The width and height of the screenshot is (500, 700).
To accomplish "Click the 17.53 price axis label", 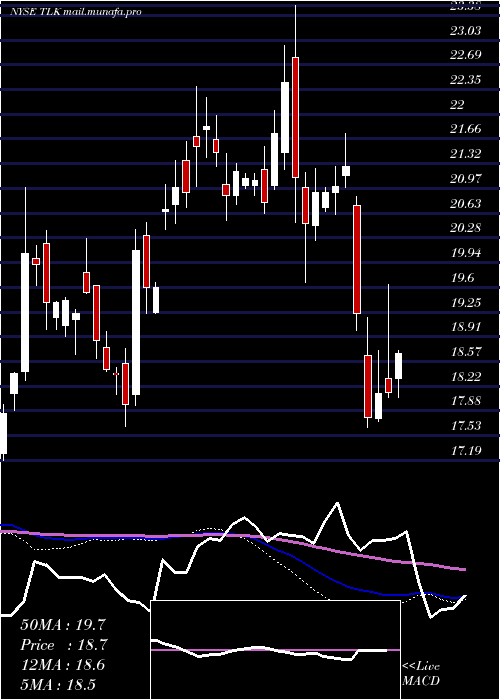I will [x=466, y=426].
